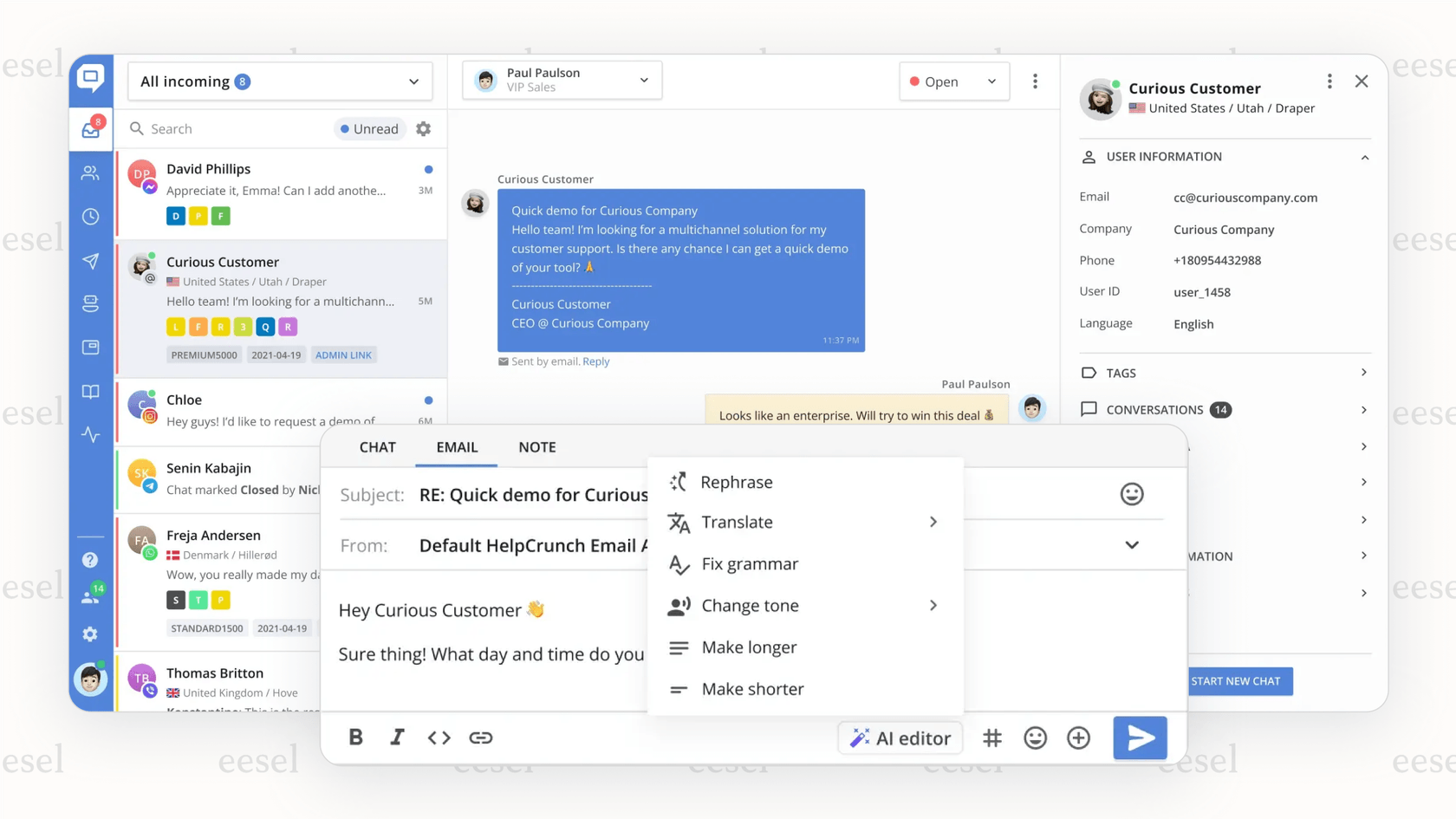Open the Reports activity icon in sidebar
Screen dimensions: 1456x819
(90, 435)
